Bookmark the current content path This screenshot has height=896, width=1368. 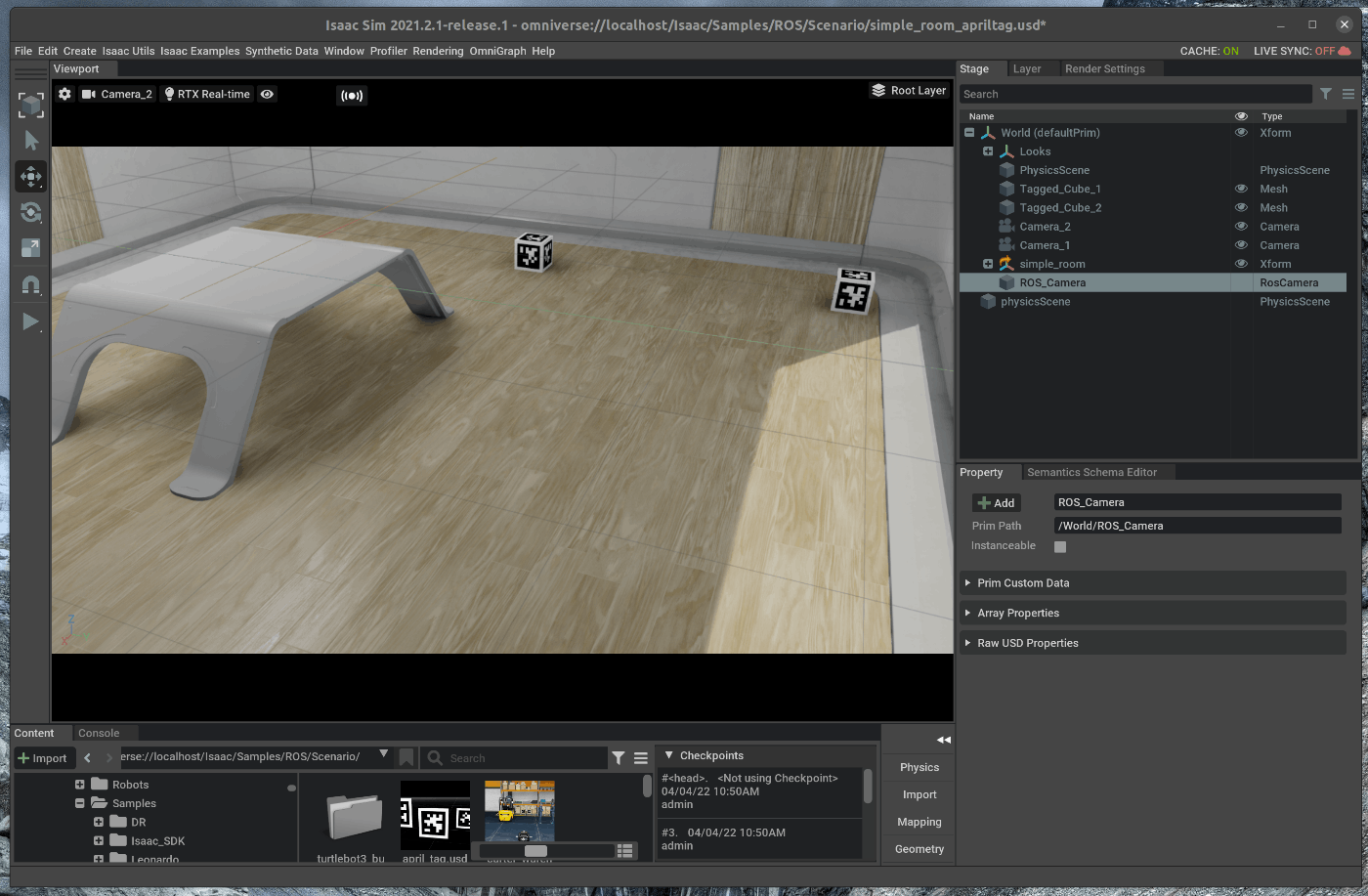tap(406, 758)
